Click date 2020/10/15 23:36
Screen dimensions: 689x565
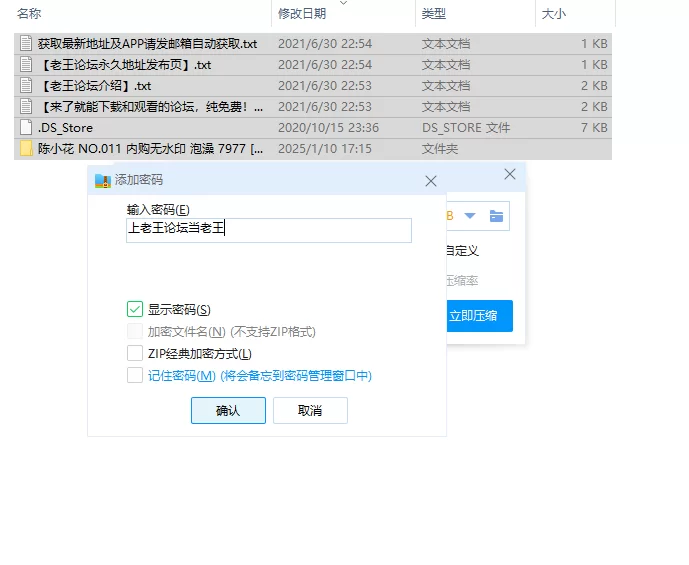[328, 128]
